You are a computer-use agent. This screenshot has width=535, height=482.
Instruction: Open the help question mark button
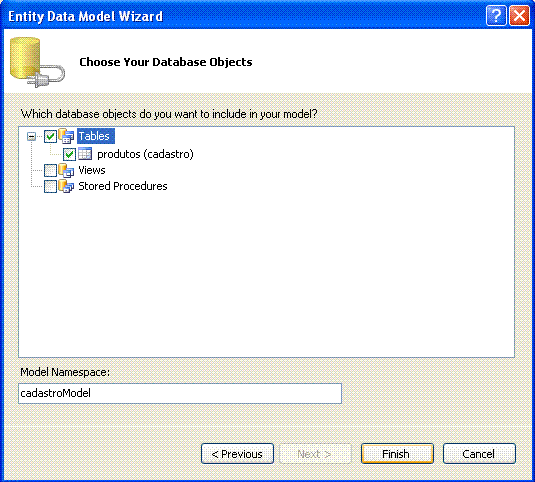coord(496,16)
